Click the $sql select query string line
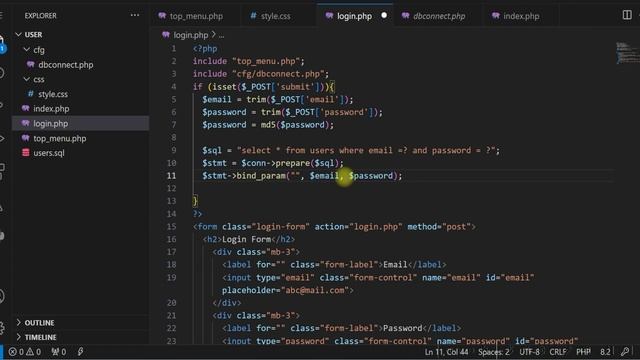The height and width of the screenshot is (360, 640). 351,150
